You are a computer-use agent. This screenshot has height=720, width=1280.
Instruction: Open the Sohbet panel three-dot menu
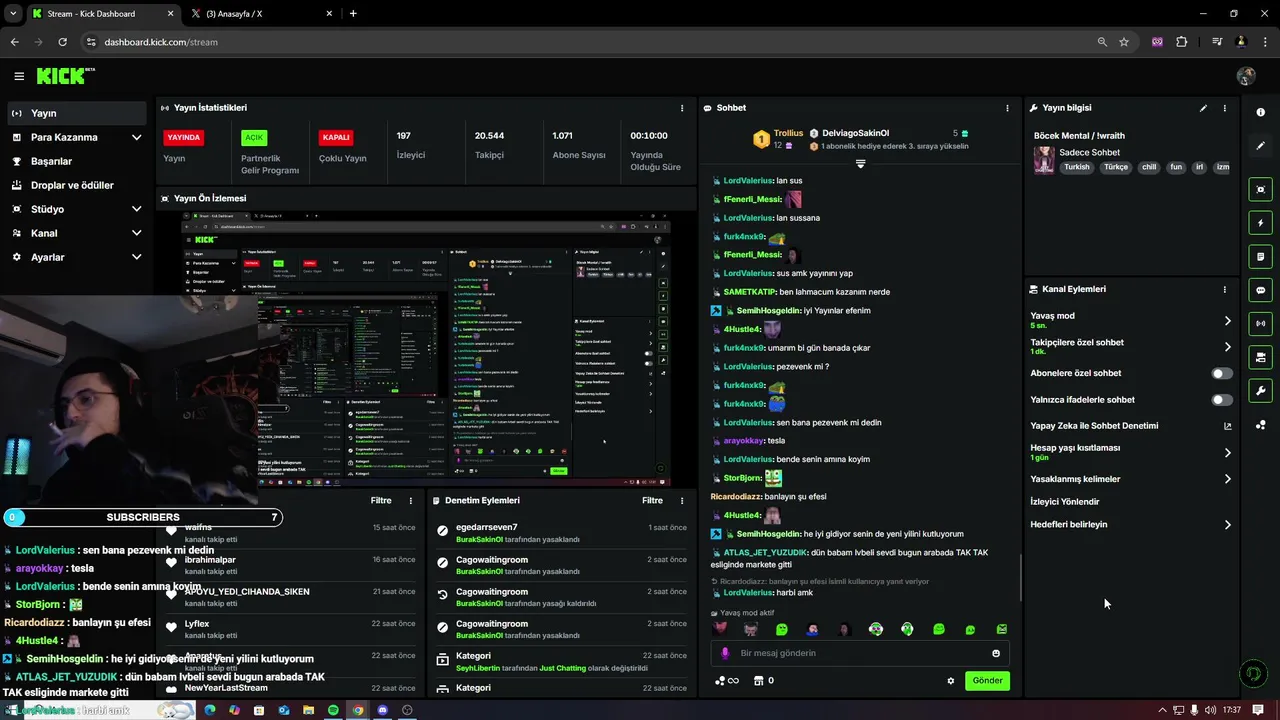point(1007,108)
